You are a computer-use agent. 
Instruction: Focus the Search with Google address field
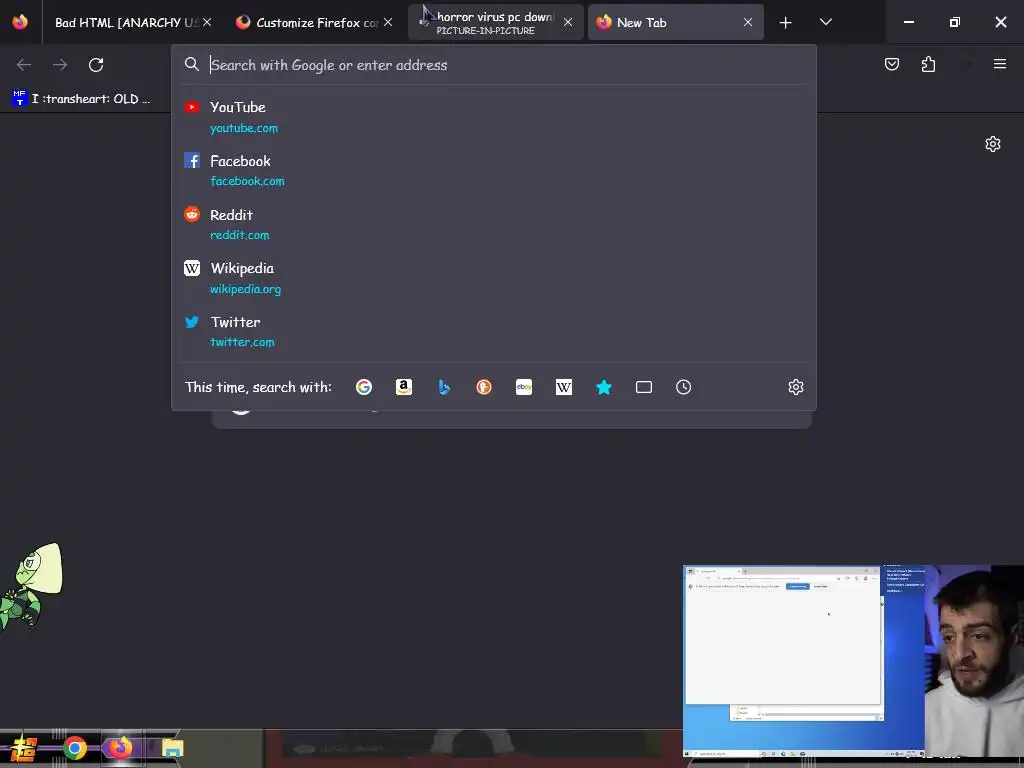[x=496, y=65]
